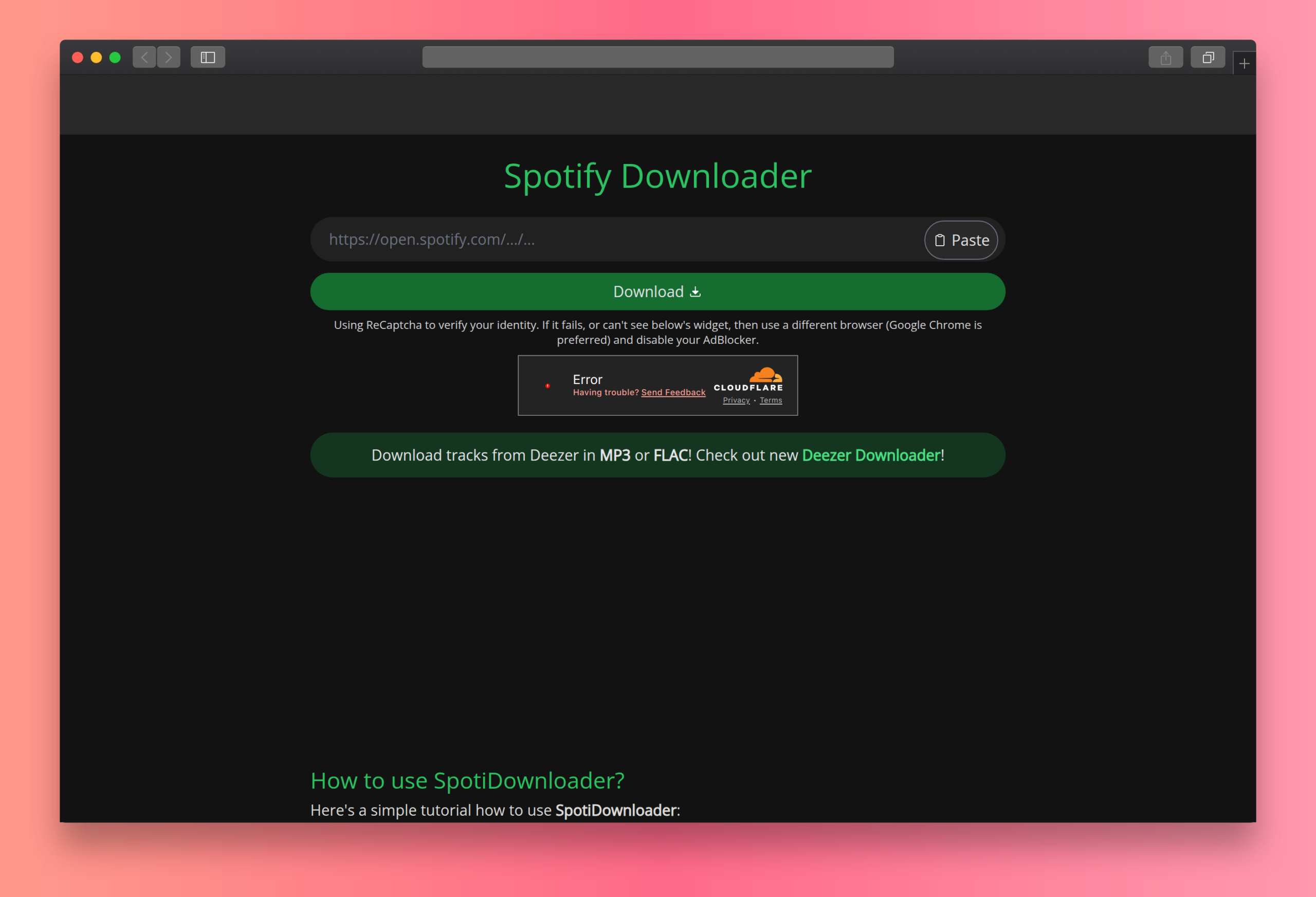Click the red error indicator icon

pos(547,386)
